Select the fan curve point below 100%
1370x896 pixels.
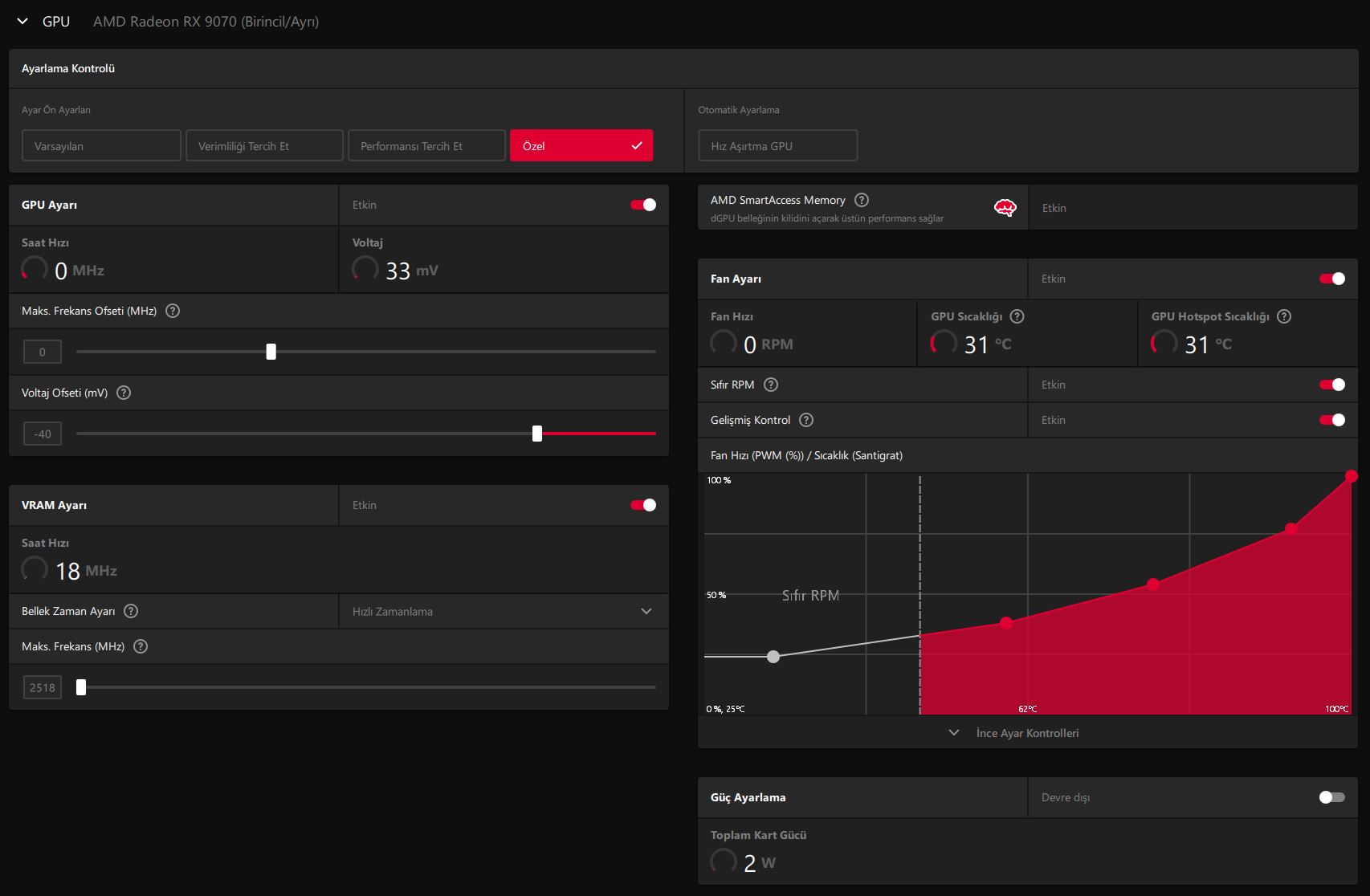click(x=1291, y=529)
